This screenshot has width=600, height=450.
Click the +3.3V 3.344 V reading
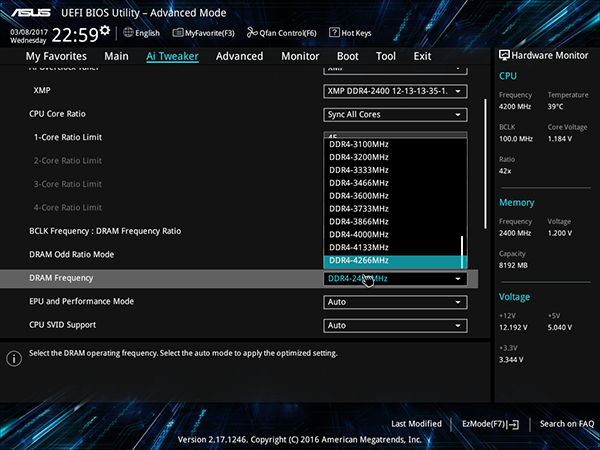pyautogui.click(x=511, y=360)
